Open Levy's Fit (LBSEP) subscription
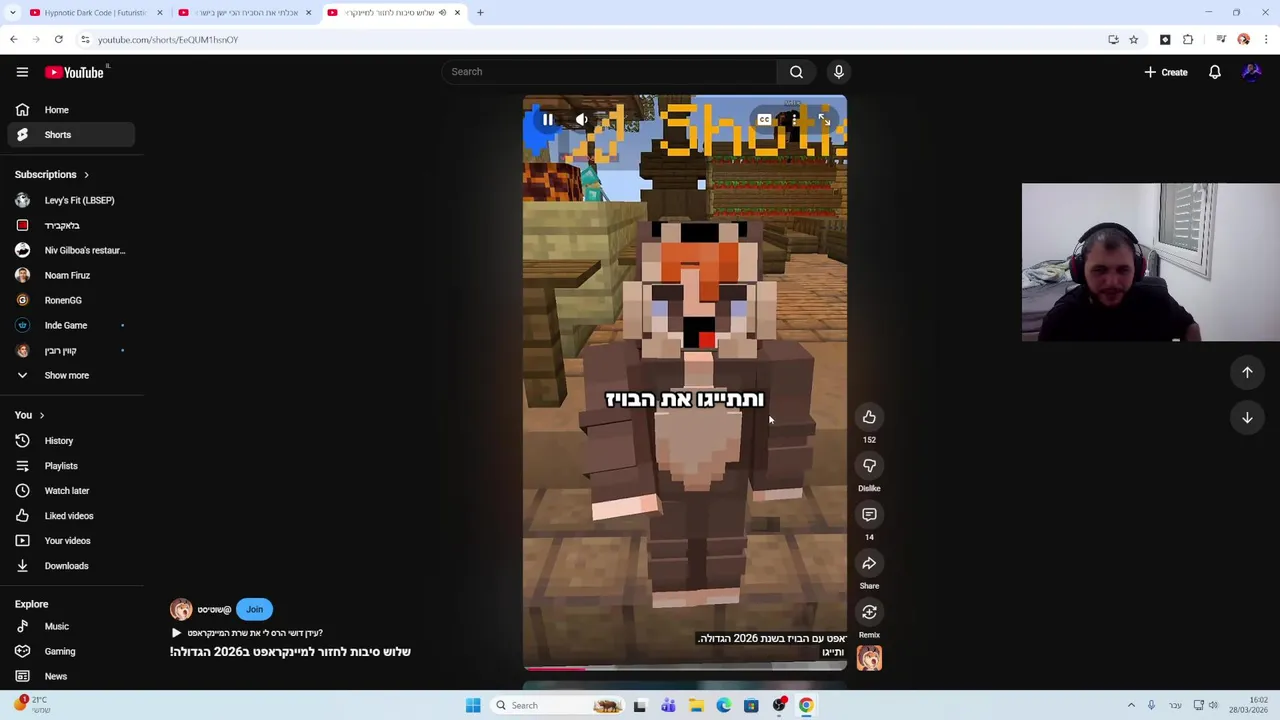The height and width of the screenshot is (720, 1280). pyautogui.click(x=70, y=200)
